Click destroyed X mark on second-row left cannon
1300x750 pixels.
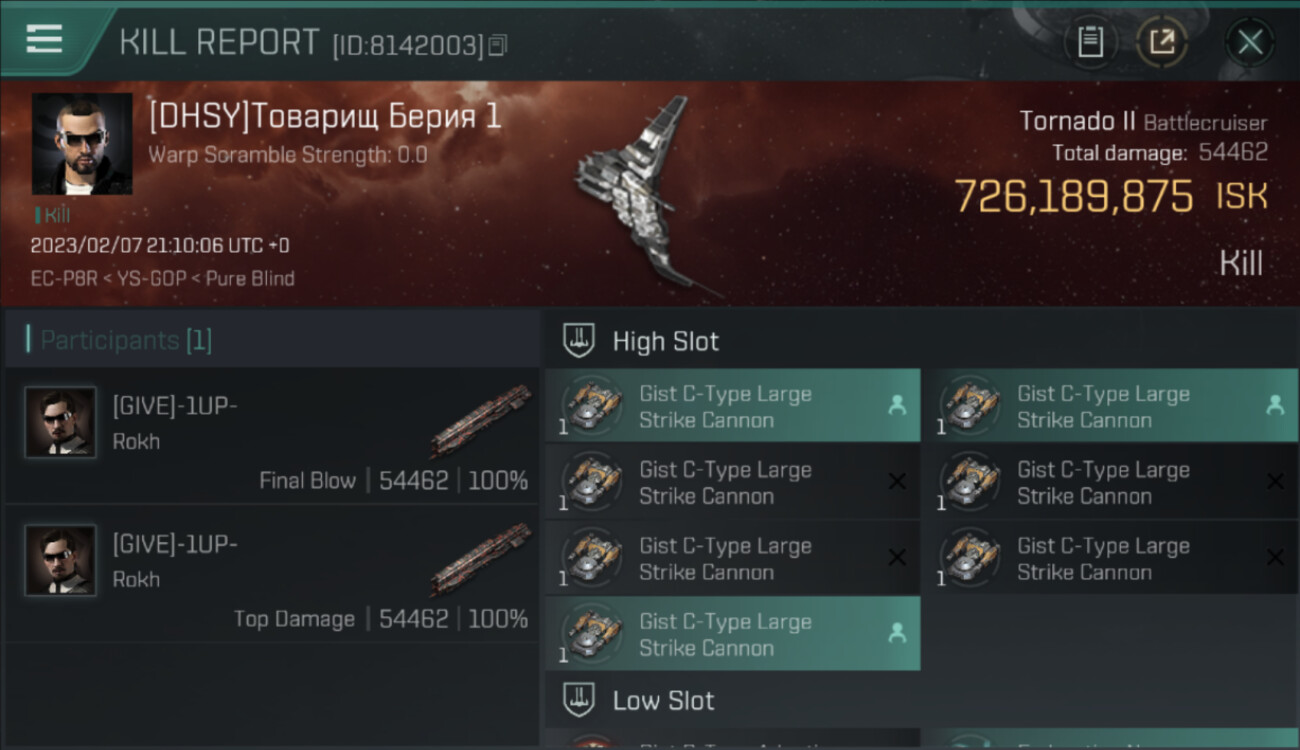(897, 482)
